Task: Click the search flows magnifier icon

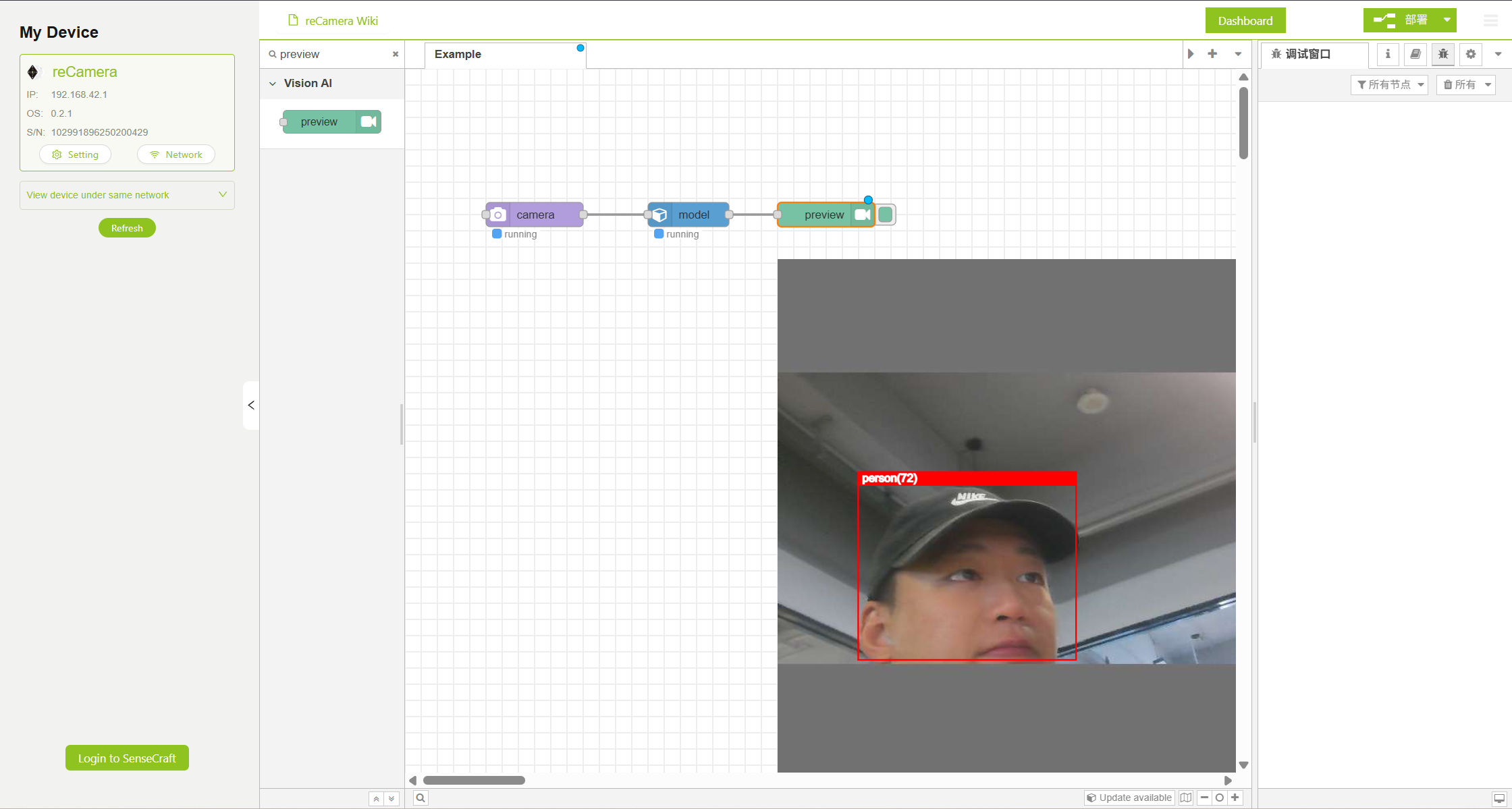Action: tap(421, 798)
